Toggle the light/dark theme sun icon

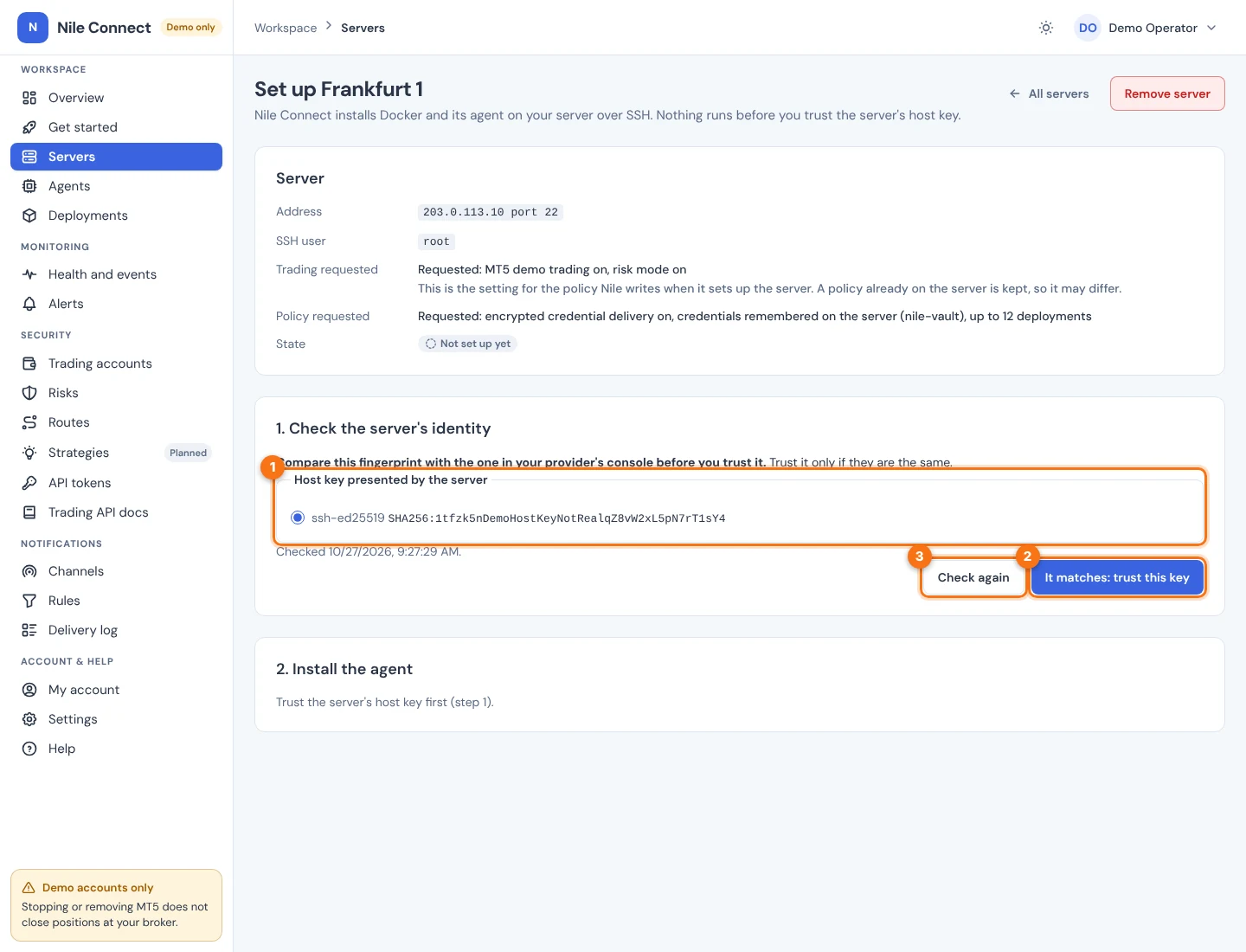point(1046,28)
